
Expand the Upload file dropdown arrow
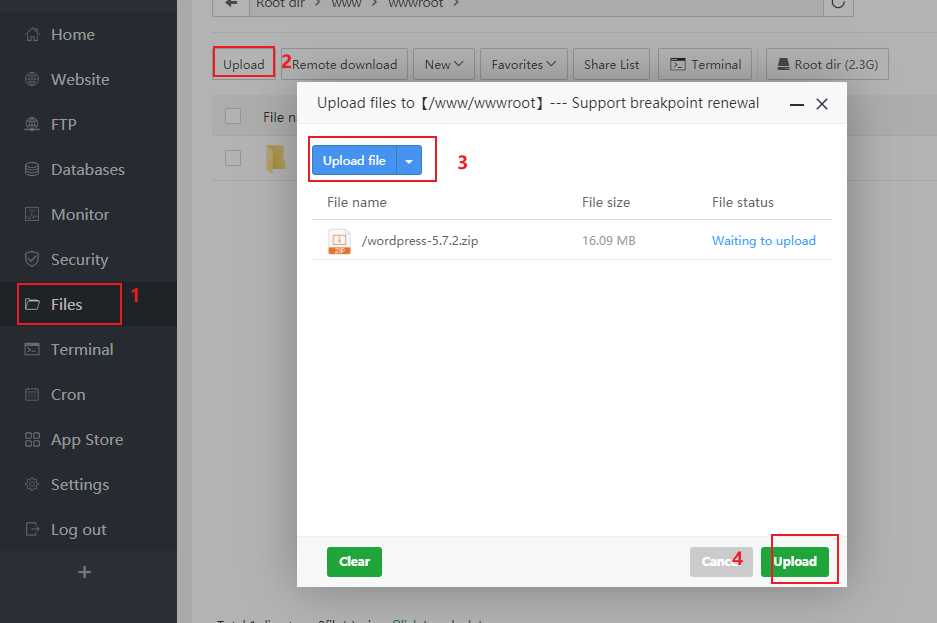[409, 161]
